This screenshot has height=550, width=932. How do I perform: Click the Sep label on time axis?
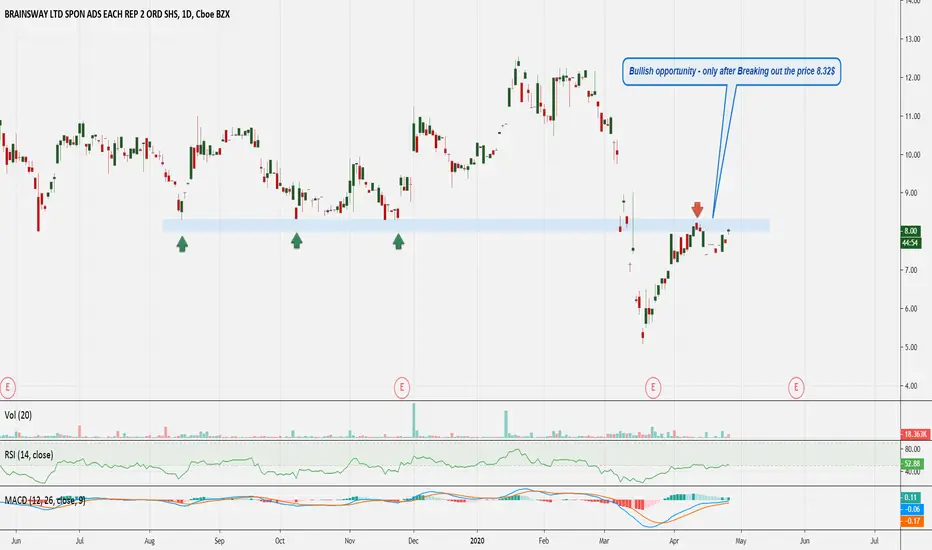tap(219, 541)
